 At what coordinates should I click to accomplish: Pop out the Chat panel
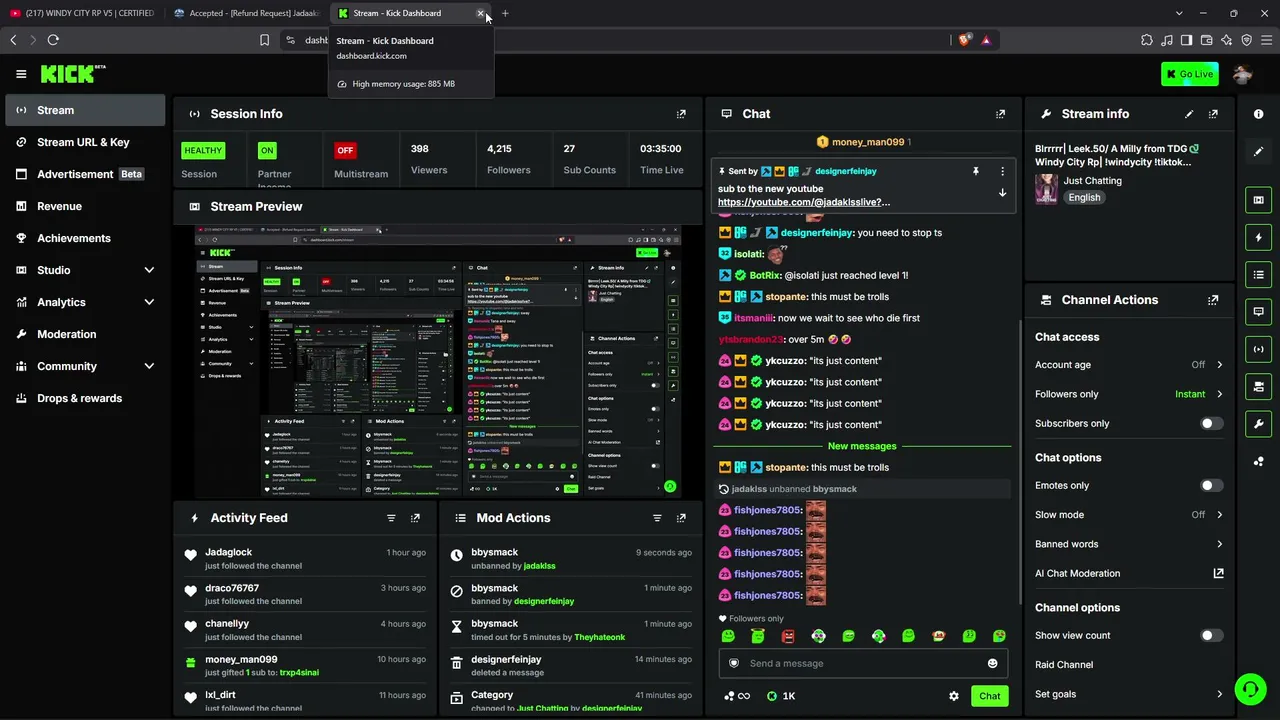[x=1000, y=114]
